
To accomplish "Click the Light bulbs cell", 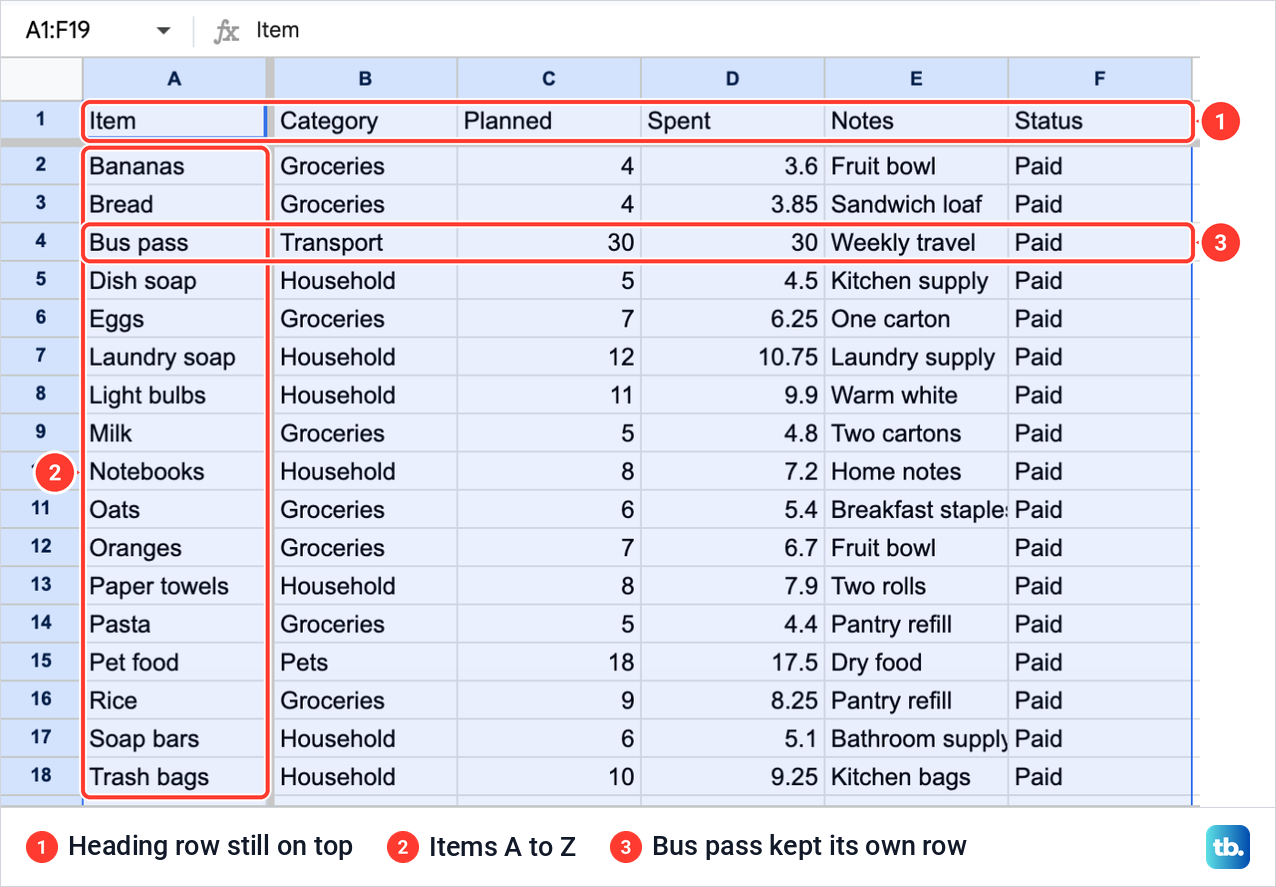I will point(175,395).
